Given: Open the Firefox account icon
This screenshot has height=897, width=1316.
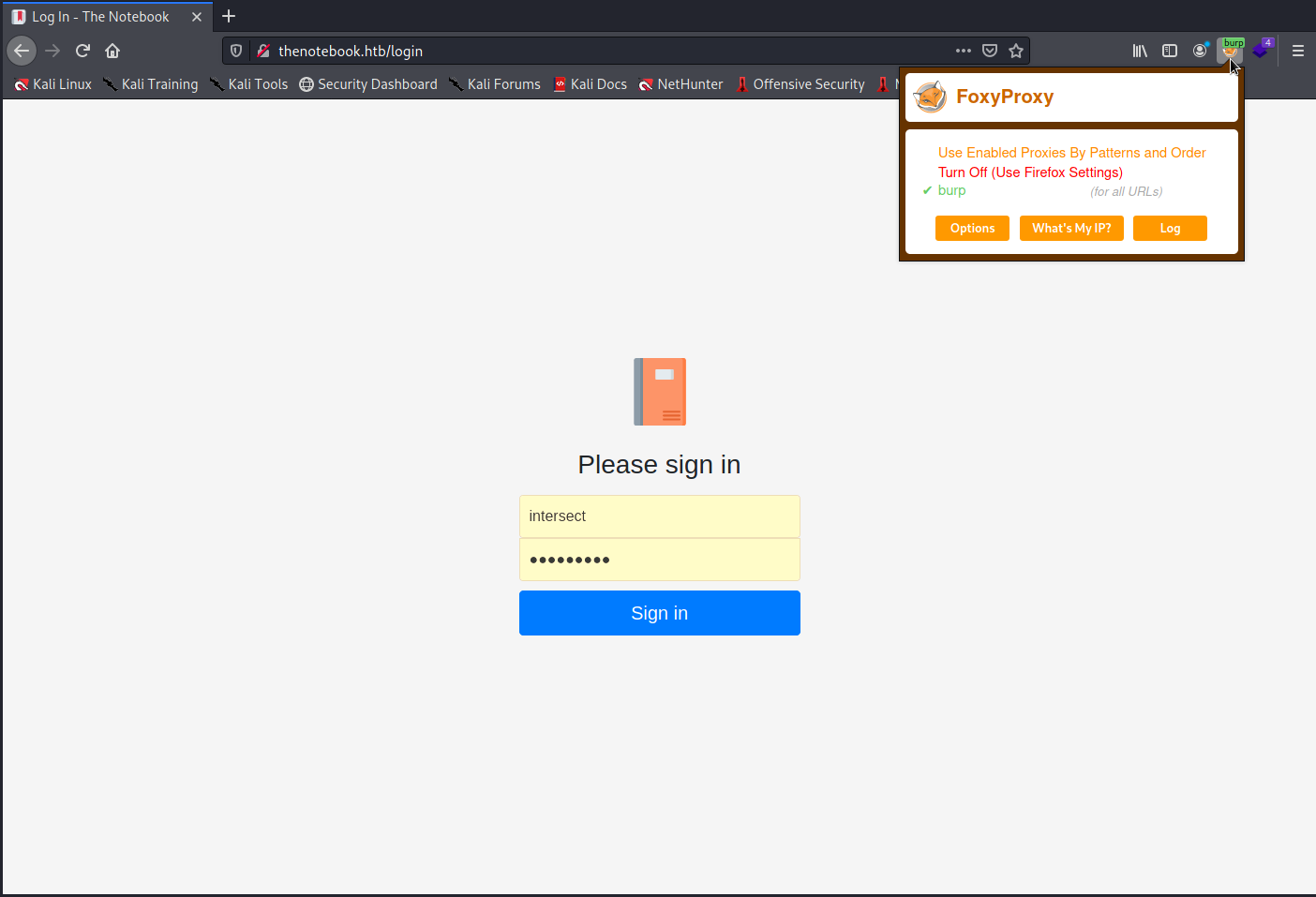Looking at the screenshot, I should (1200, 51).
